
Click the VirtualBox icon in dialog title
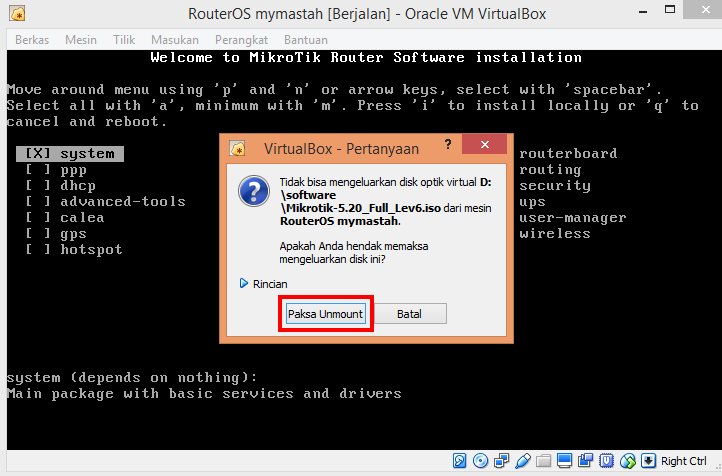pyautogui.click(x=238, y=148)
